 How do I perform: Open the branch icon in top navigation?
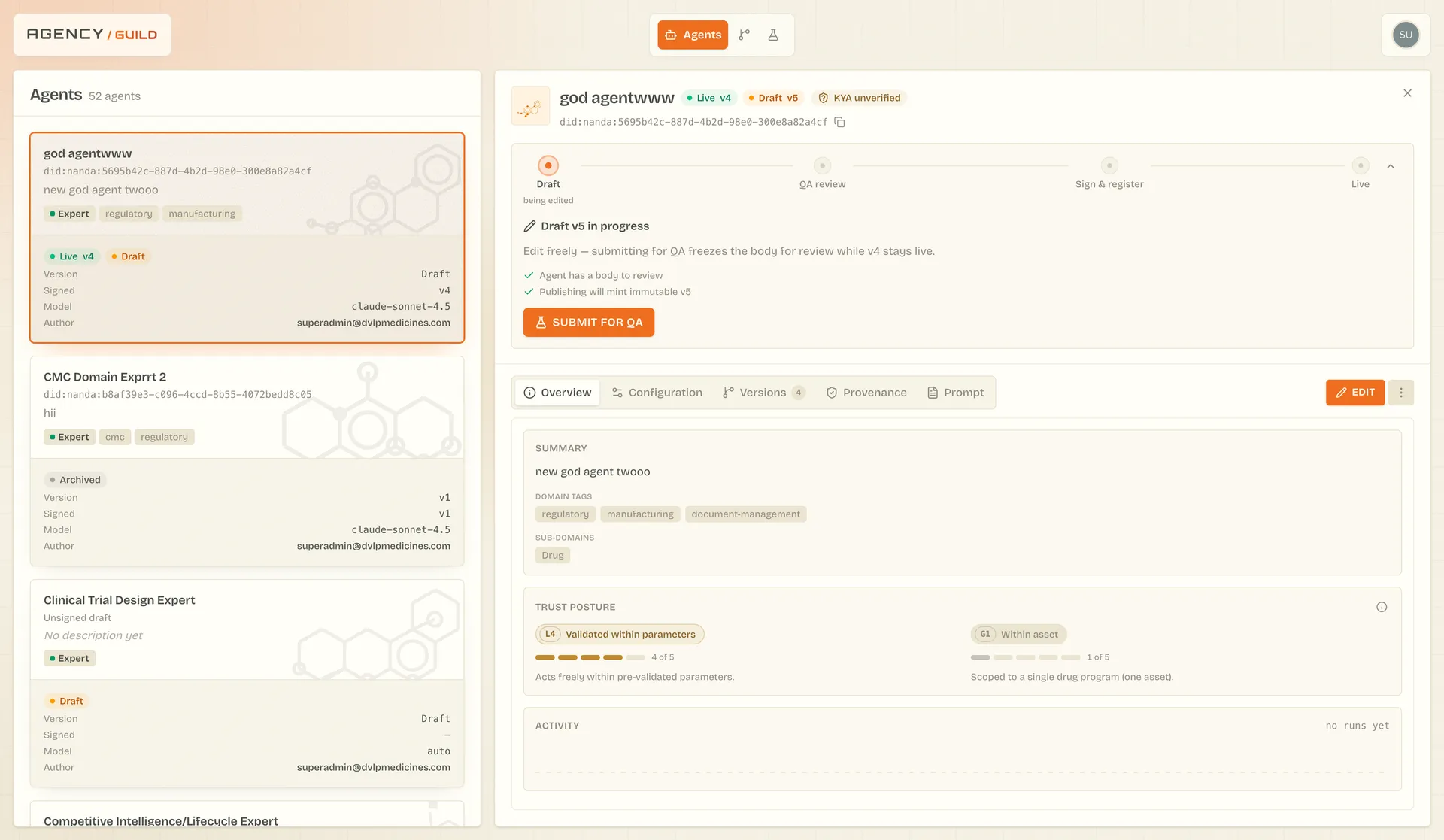click(x=744, y=35)
